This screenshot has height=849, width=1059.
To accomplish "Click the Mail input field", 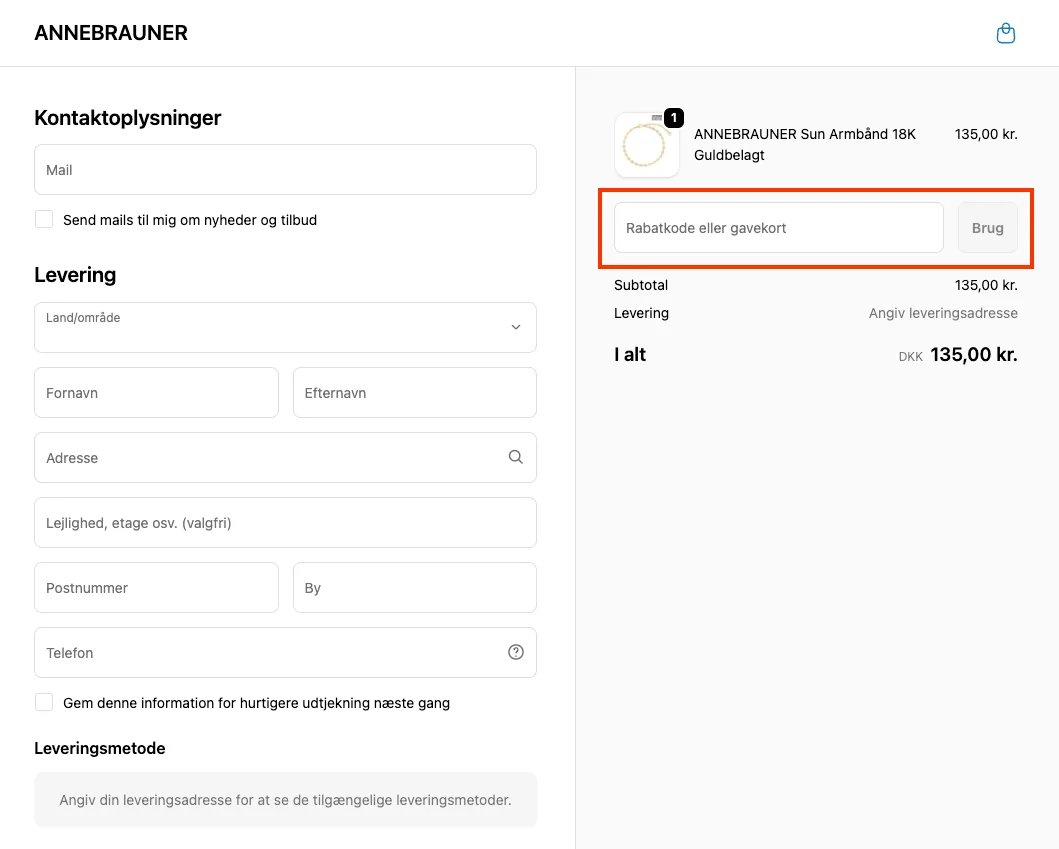I will (x=285, y=170).
